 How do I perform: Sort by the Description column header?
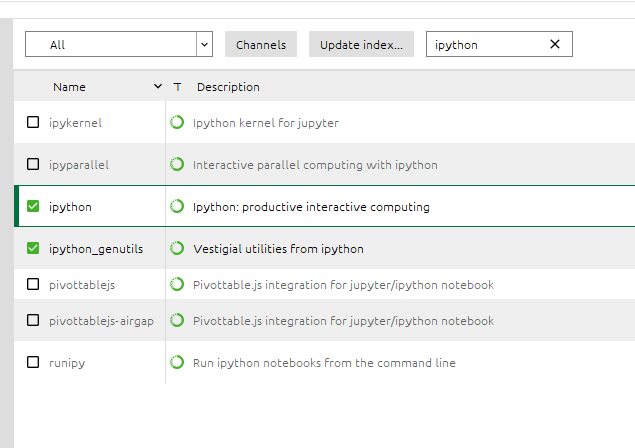(228, 87)
